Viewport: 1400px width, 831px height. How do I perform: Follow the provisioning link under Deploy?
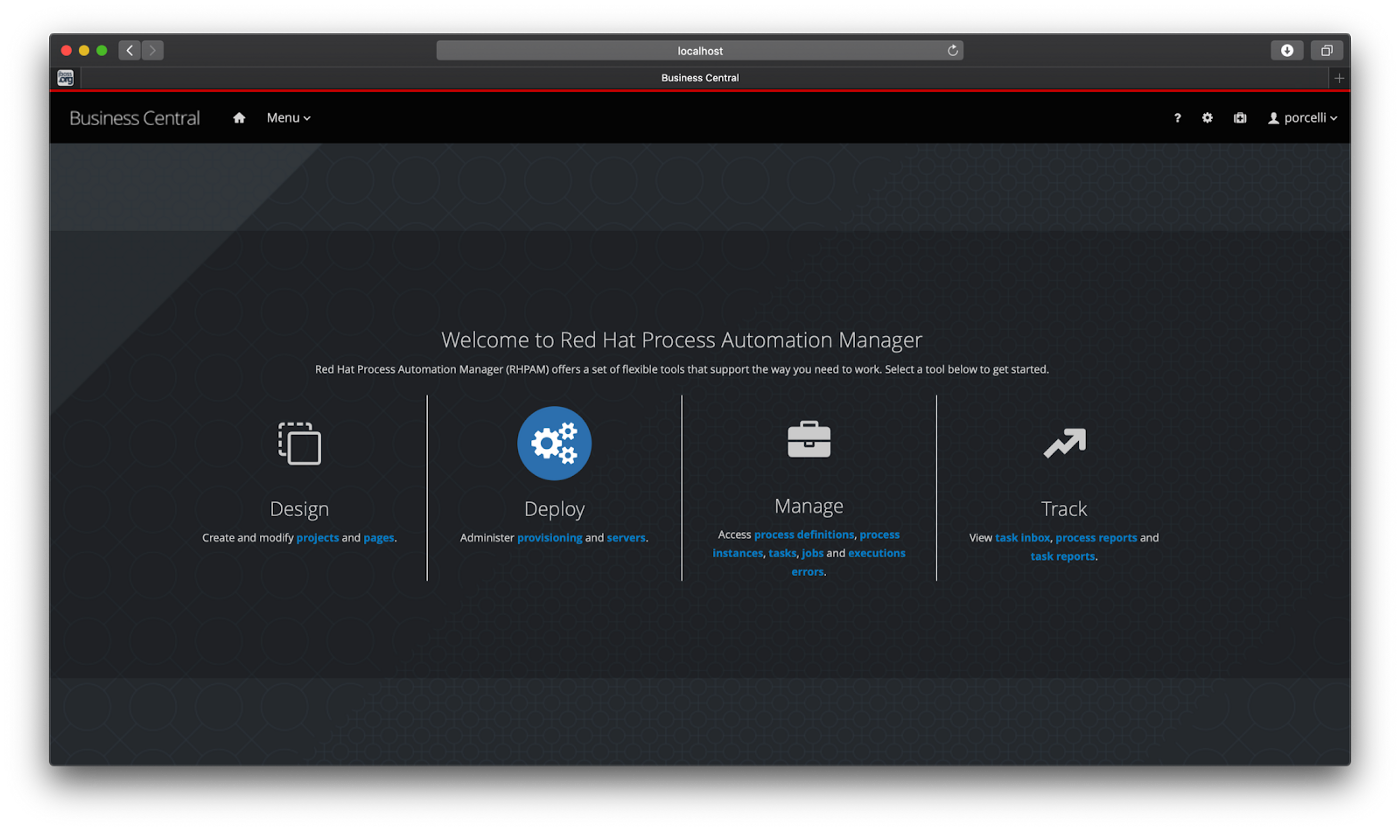(x=549, y=538)
